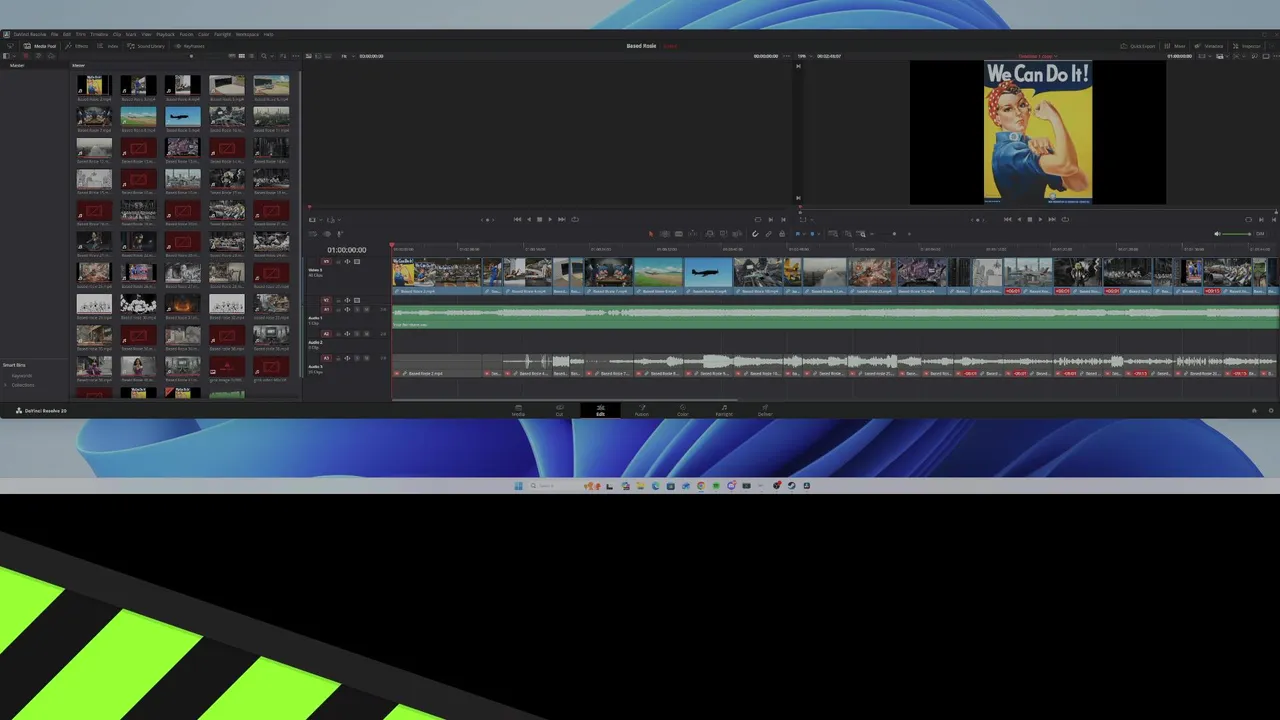Image resolution: width=1280 pixels, height=720 pixels.
Task: Toggle the DIM audio button
Action: [x=1260, y=234]
